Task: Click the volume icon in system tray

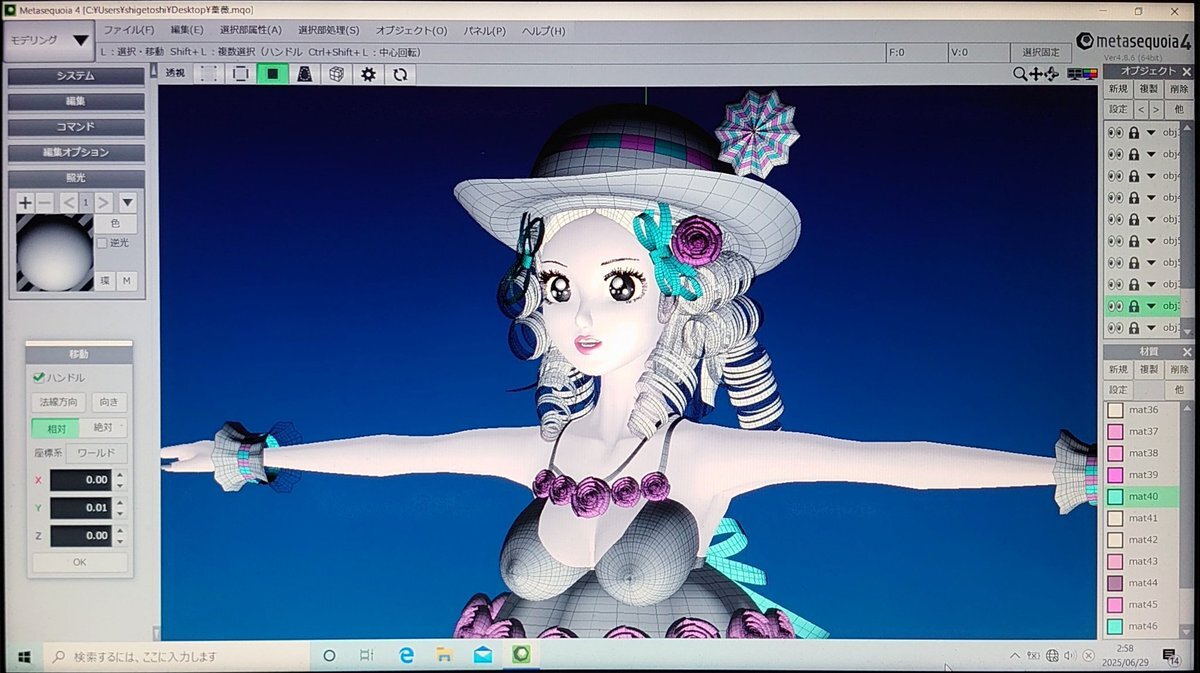Action: [1070, 656]
